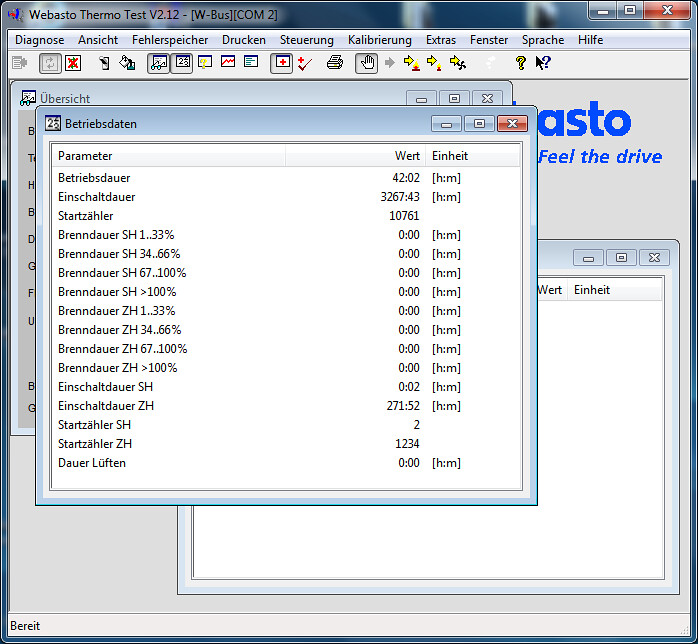This screenshot has width=698, height=644.
Task: Click the Bereit status bar text
Action: click(25, 626)
